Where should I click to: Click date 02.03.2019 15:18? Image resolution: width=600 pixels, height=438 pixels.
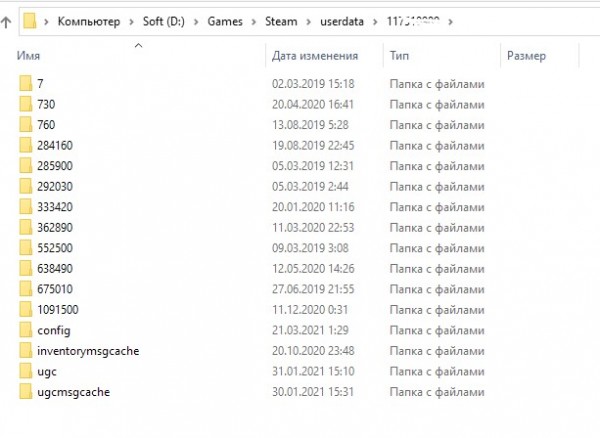coord(313,83)
